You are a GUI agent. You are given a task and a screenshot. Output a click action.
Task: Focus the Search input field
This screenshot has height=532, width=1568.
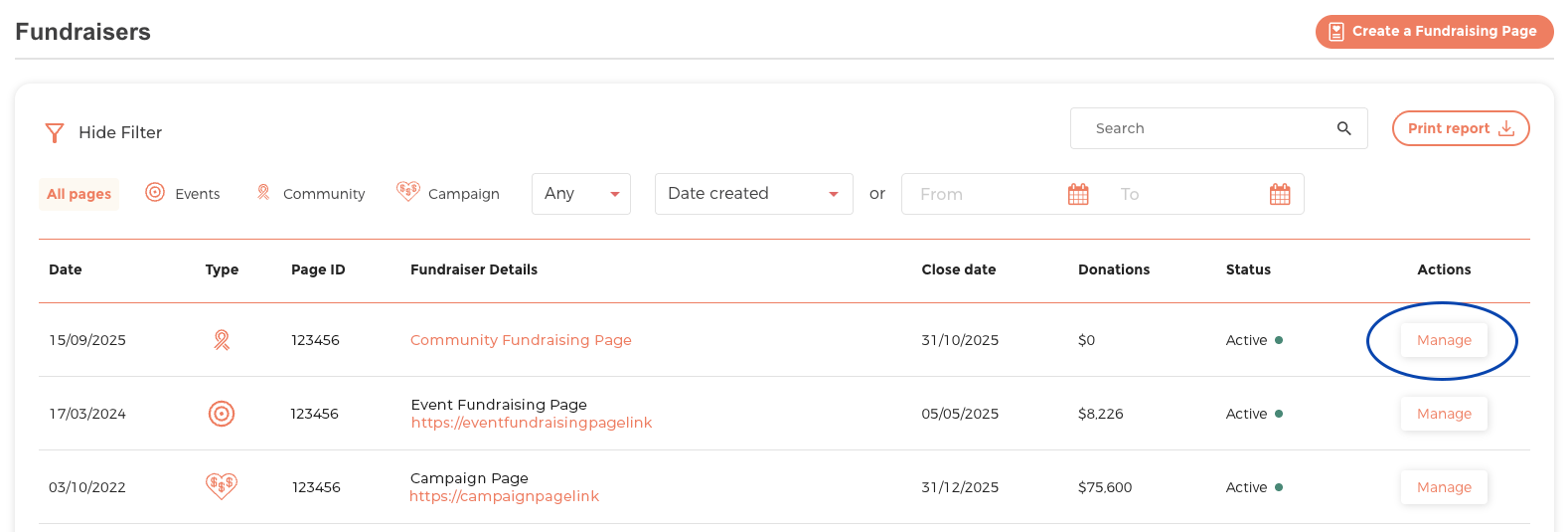pyautogui.click(x=1219, y=128)
